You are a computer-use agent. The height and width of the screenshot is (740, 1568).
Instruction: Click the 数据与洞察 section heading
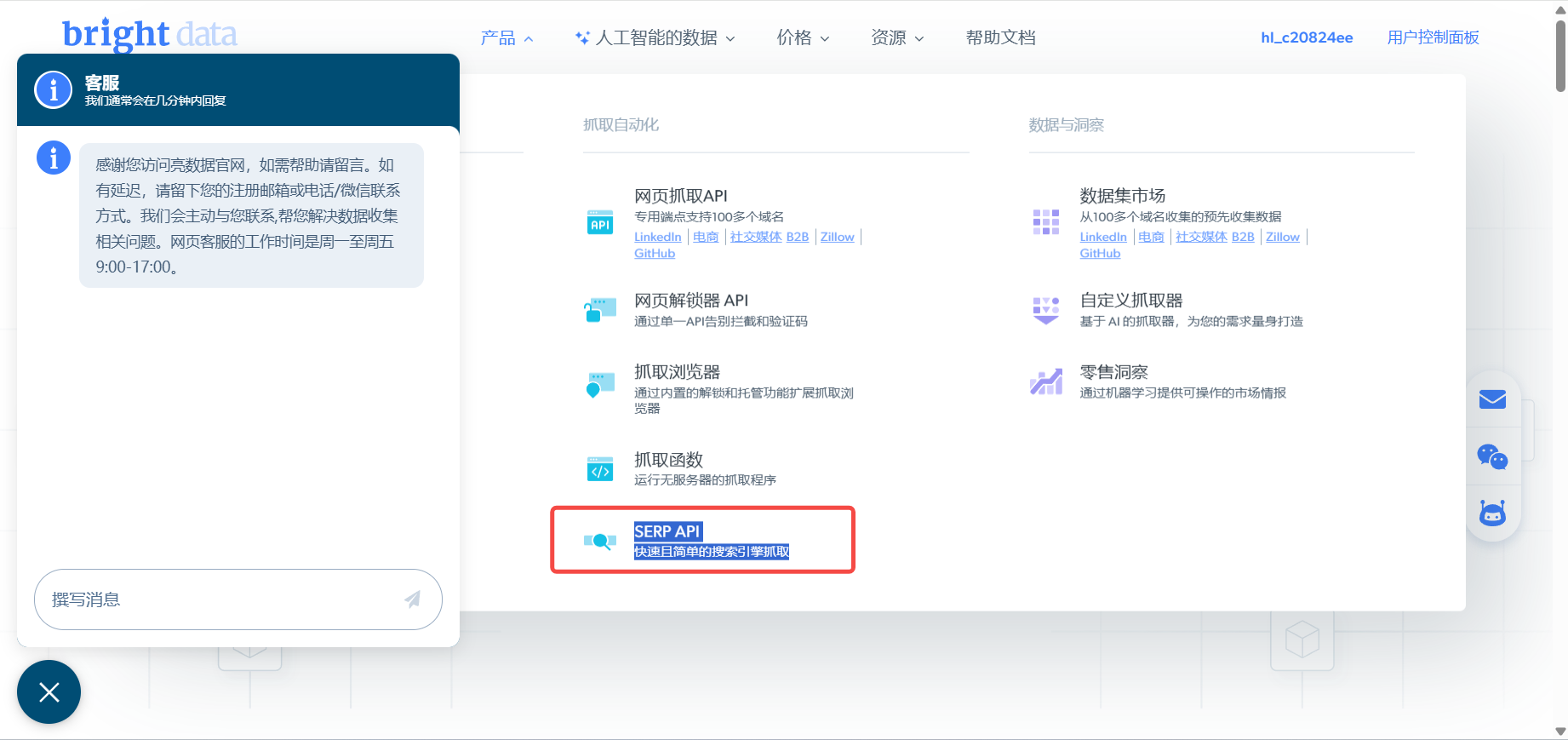click(1067, 125)
